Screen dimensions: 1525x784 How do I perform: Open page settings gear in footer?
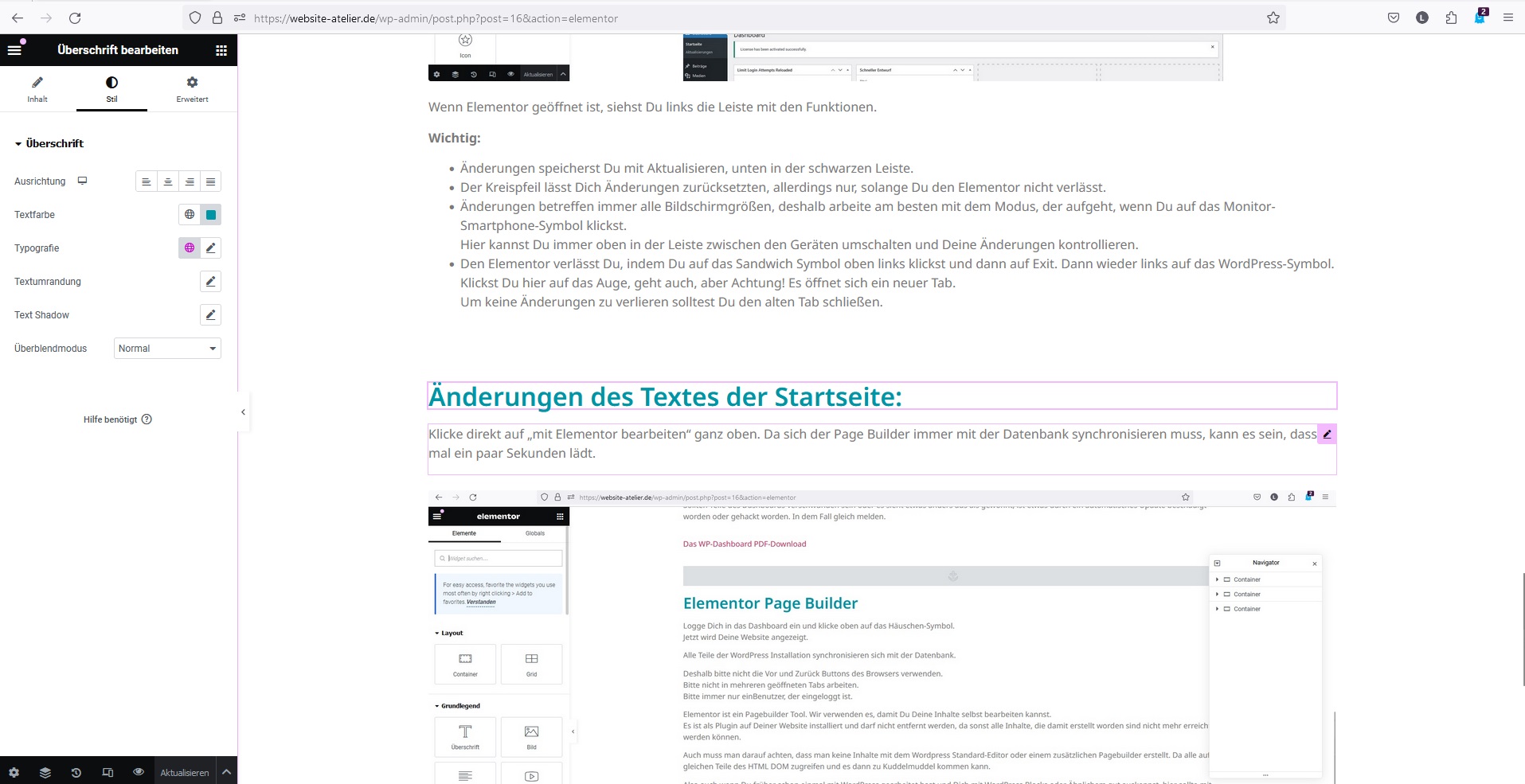(x=14, y=772)
